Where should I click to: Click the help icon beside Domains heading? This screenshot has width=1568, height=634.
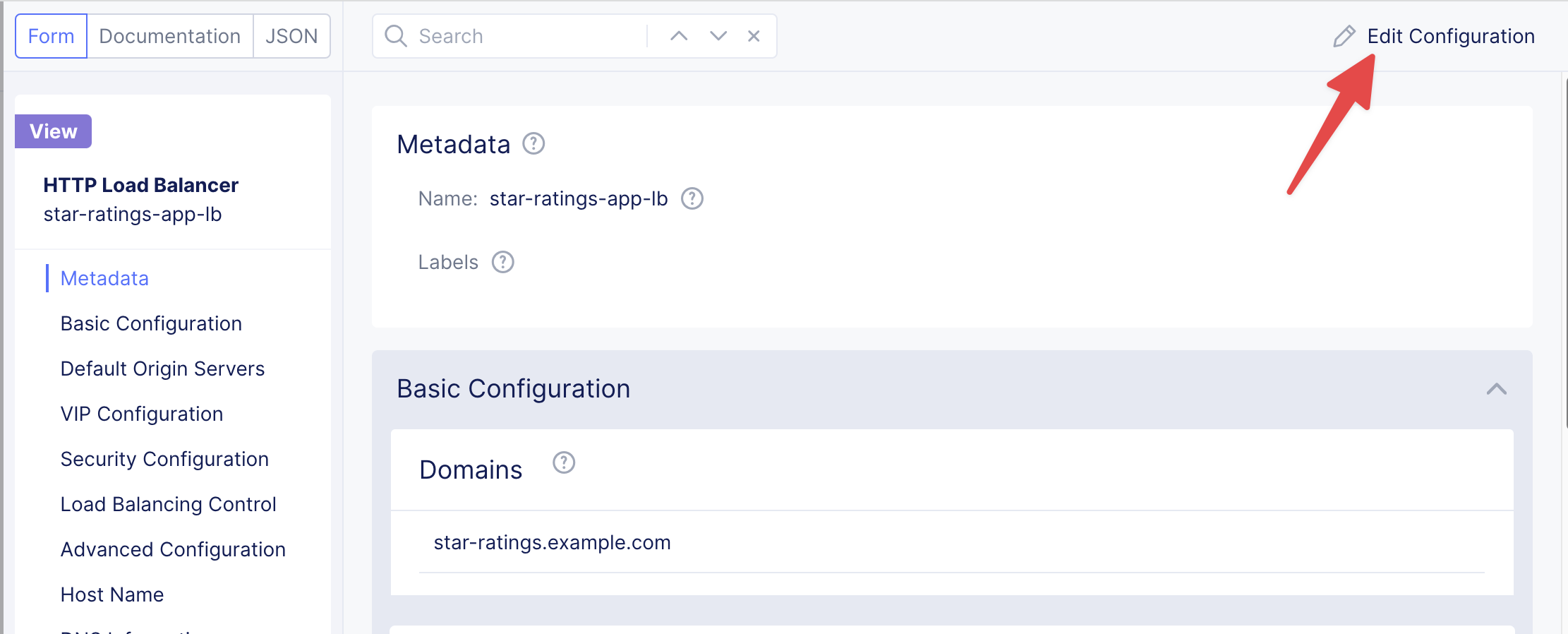pyautogui.click(x=563, y=463)
